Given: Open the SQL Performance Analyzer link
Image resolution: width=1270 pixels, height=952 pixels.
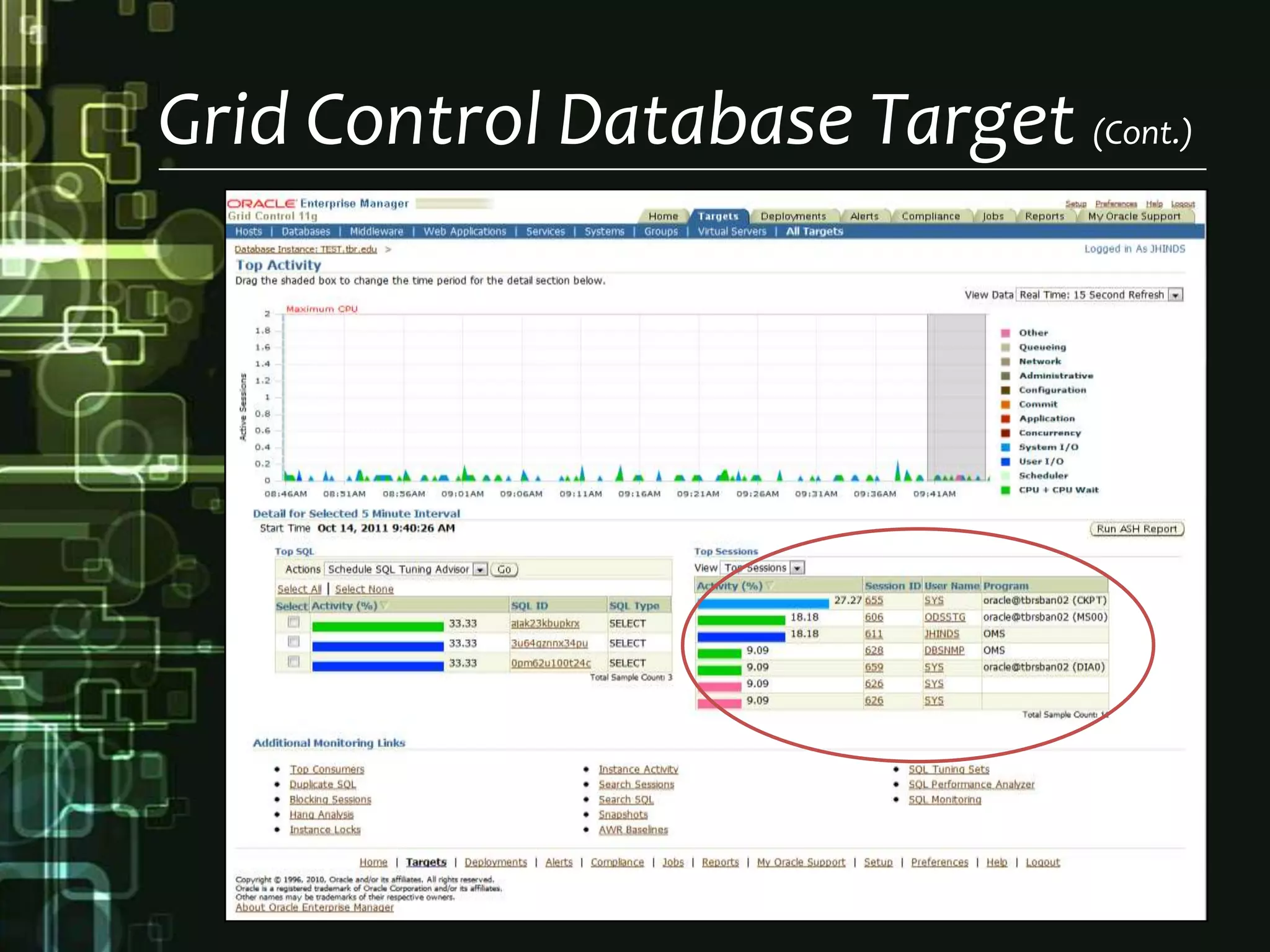Looking at the screenshot, I should click(971, 785).
